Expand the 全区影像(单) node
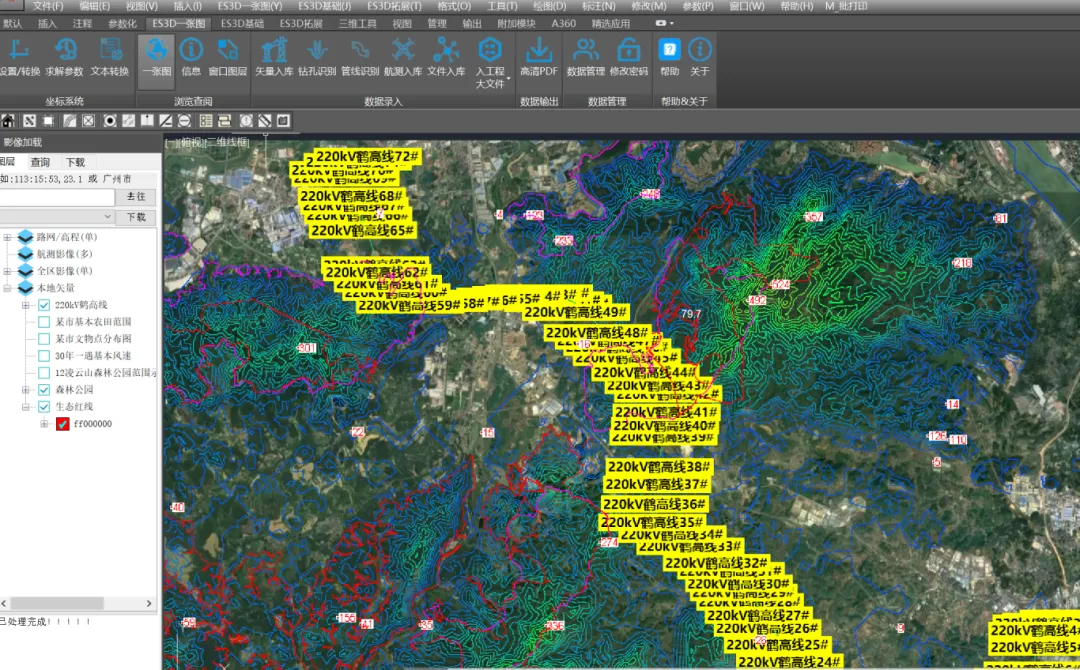This screenshot has width=1080, height=670. [x=8, y=271]
